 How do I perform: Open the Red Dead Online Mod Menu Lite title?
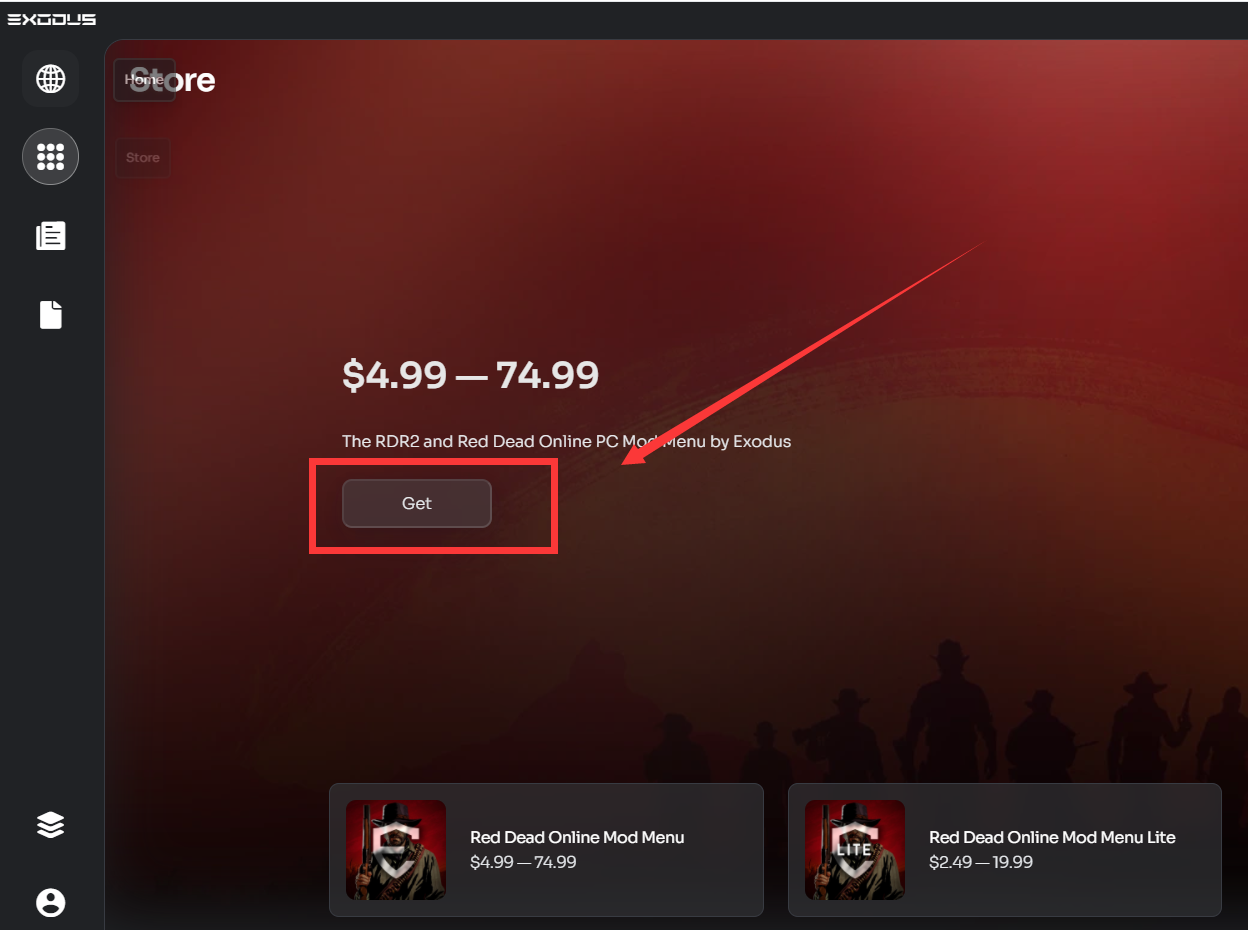point(1052,837)
